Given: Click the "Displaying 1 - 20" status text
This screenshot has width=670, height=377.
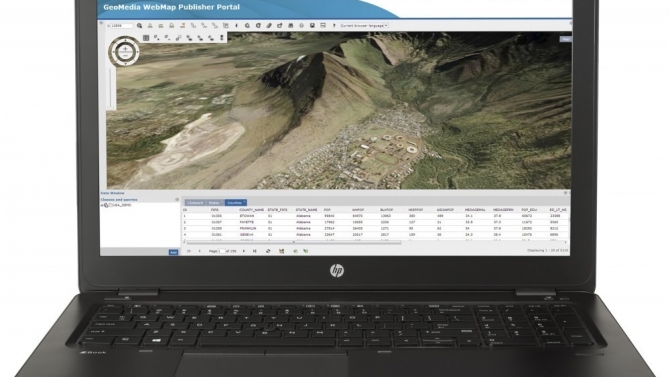Looking at the screenshot, I should [547, 250].
